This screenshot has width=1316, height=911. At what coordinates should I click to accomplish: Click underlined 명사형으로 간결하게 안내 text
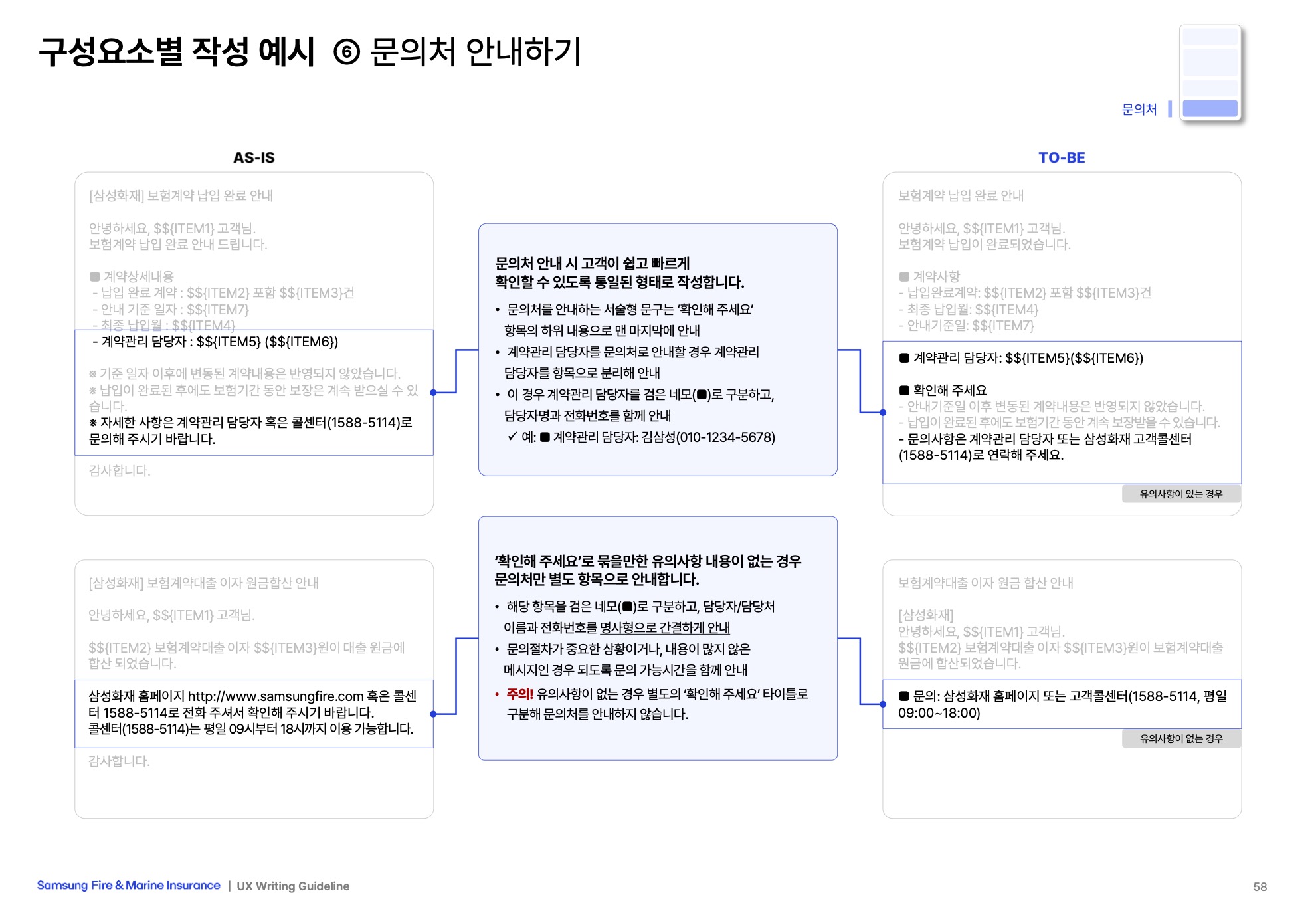tap(664, 627)
